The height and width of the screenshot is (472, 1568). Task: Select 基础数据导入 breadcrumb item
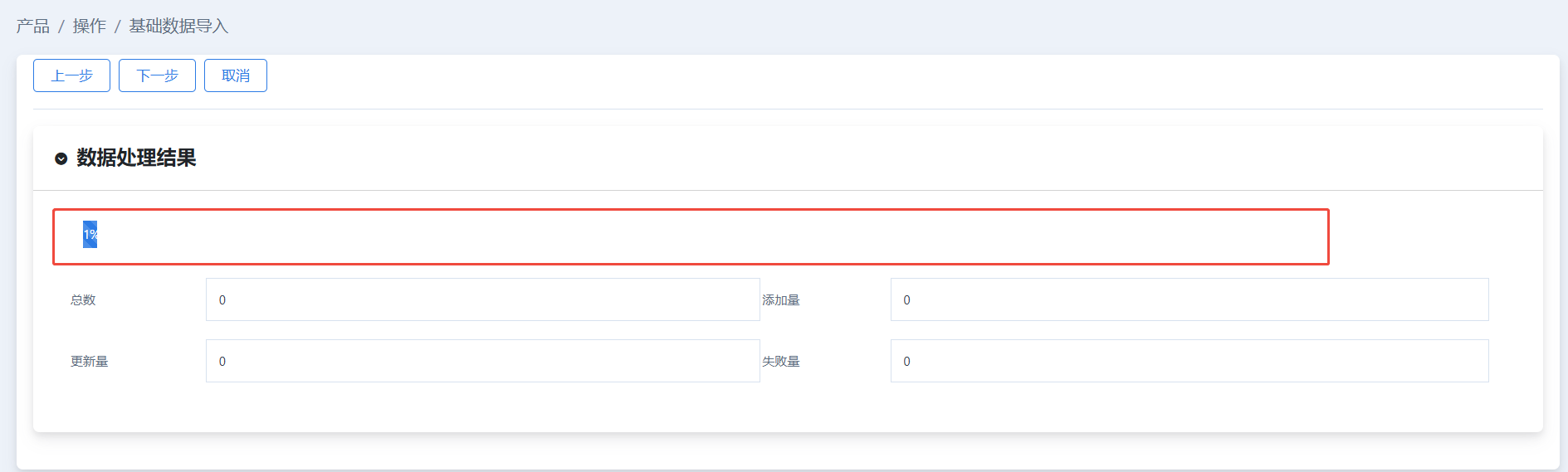(178, 27)
